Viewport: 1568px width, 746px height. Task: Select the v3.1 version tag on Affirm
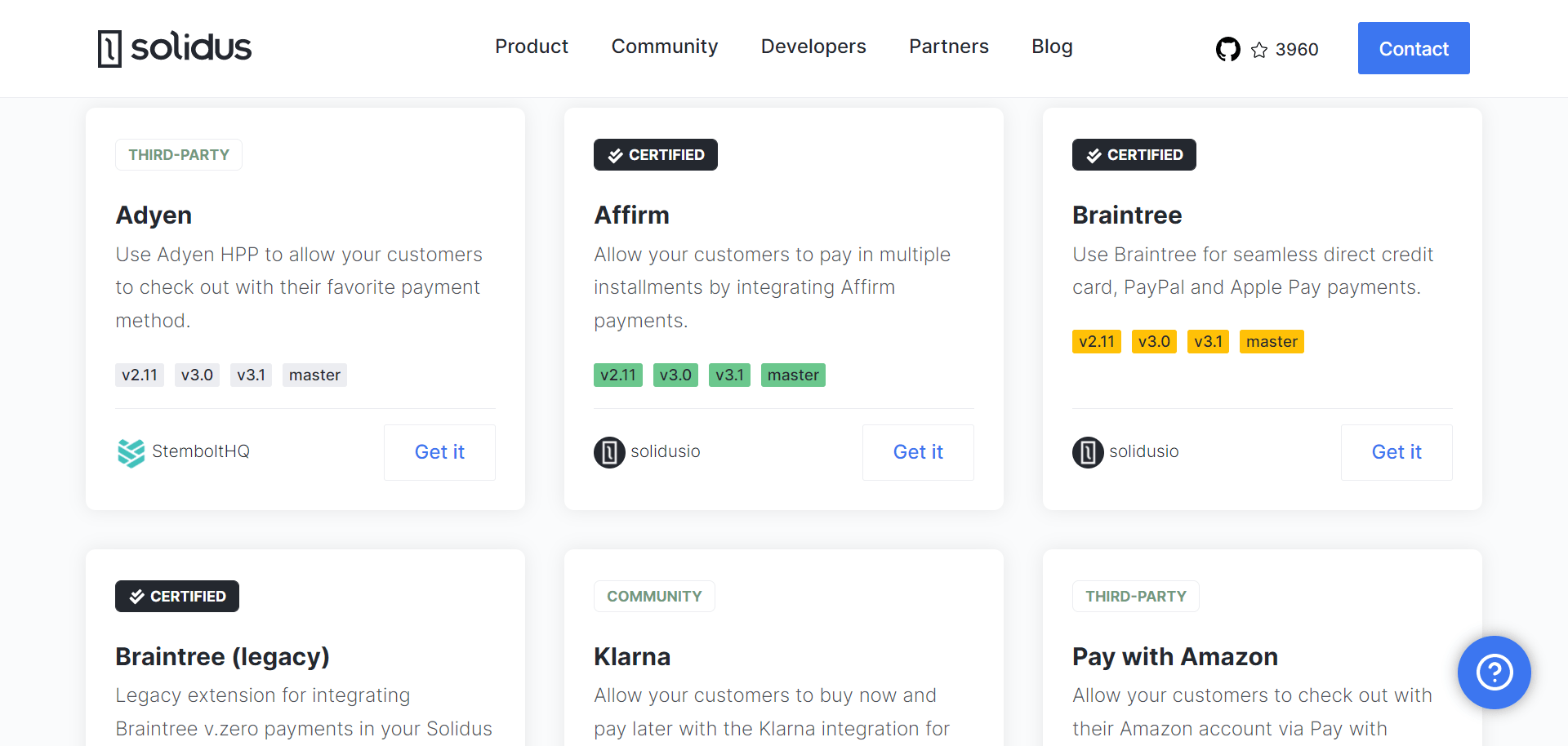pos(729,375)
